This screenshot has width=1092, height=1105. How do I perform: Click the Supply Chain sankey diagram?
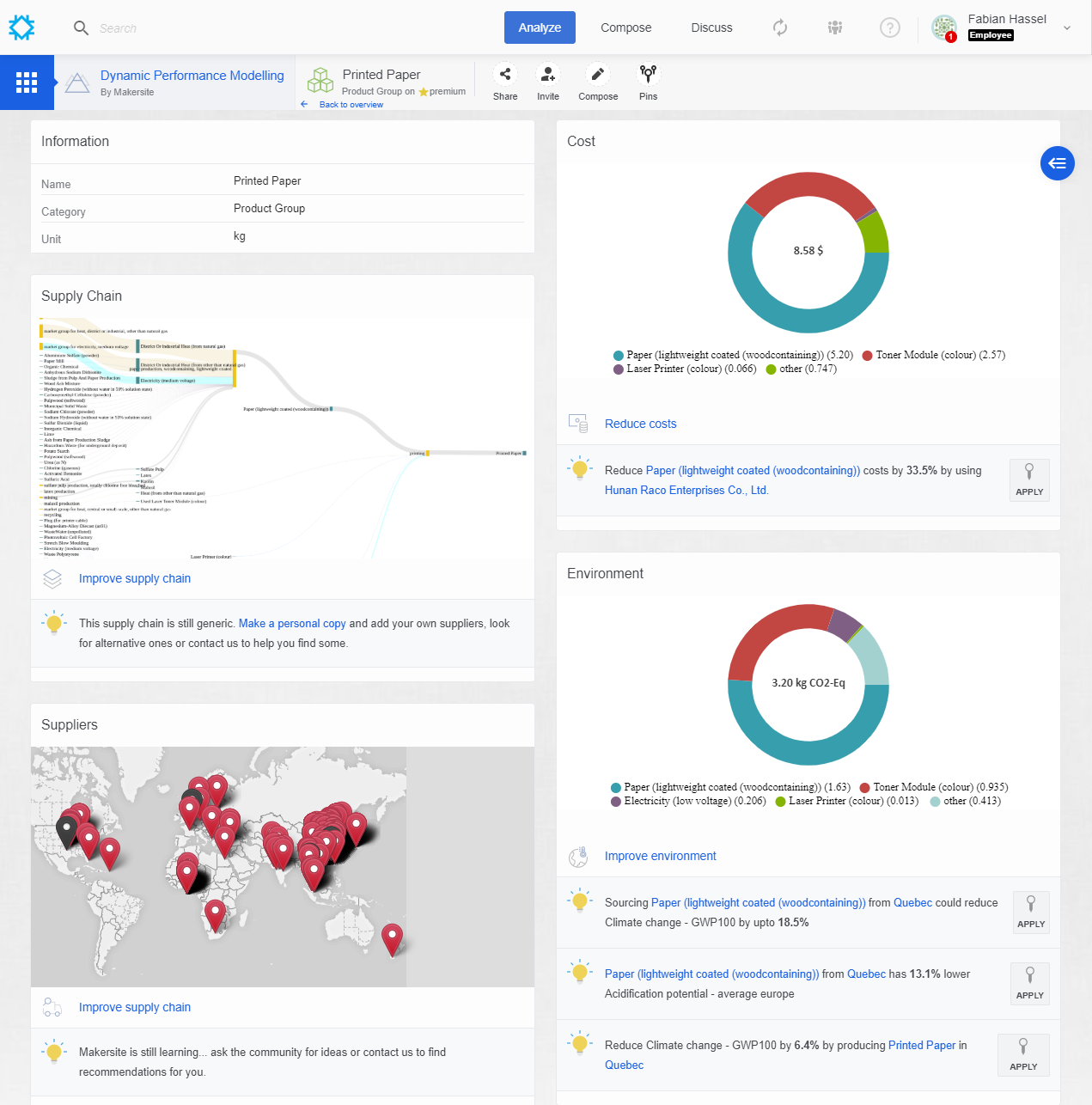click(x=283, y=438)
